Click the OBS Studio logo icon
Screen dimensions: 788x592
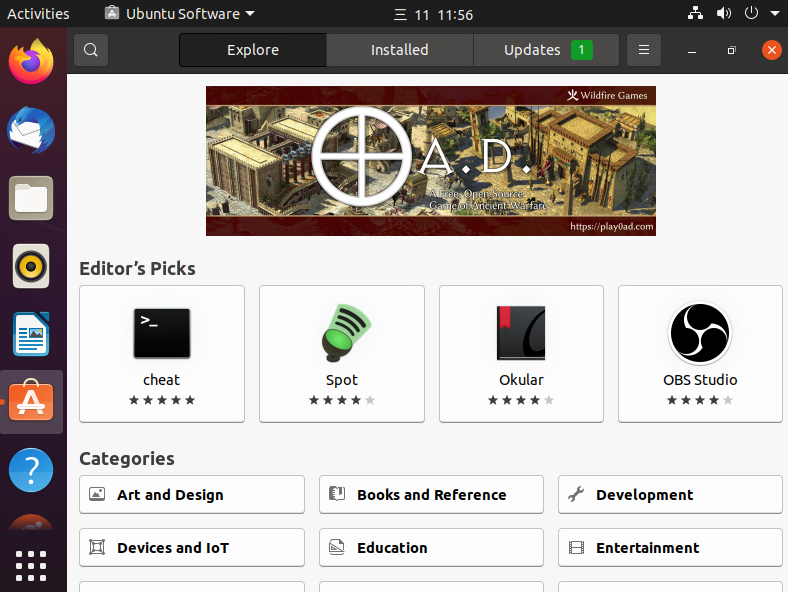(x=700, y=333)
